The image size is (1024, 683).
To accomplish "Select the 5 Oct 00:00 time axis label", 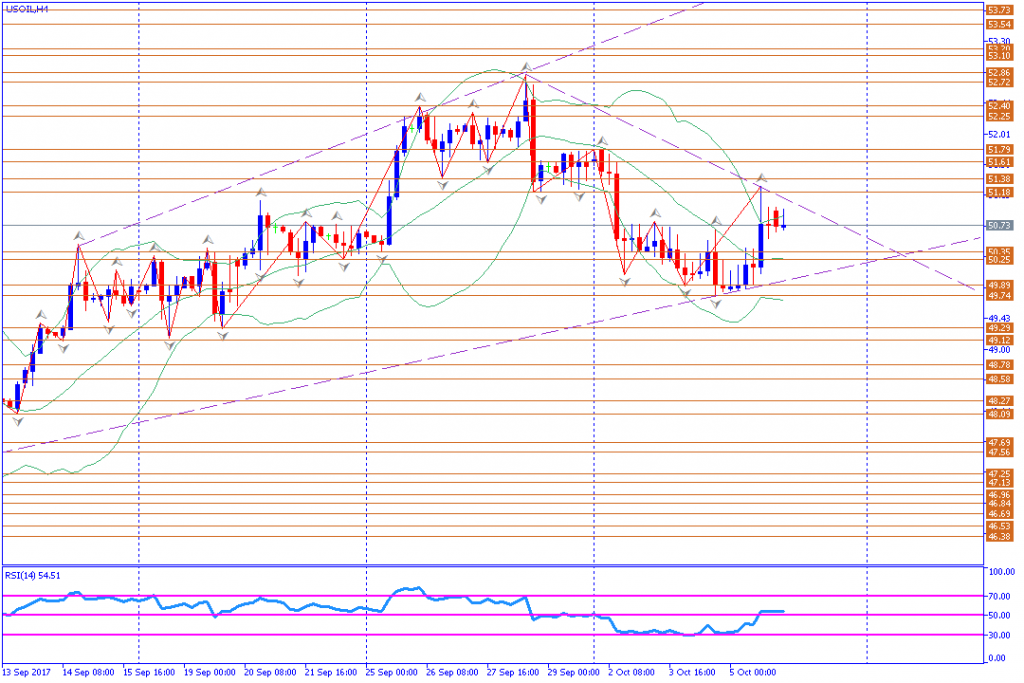I will pos(752,672).
